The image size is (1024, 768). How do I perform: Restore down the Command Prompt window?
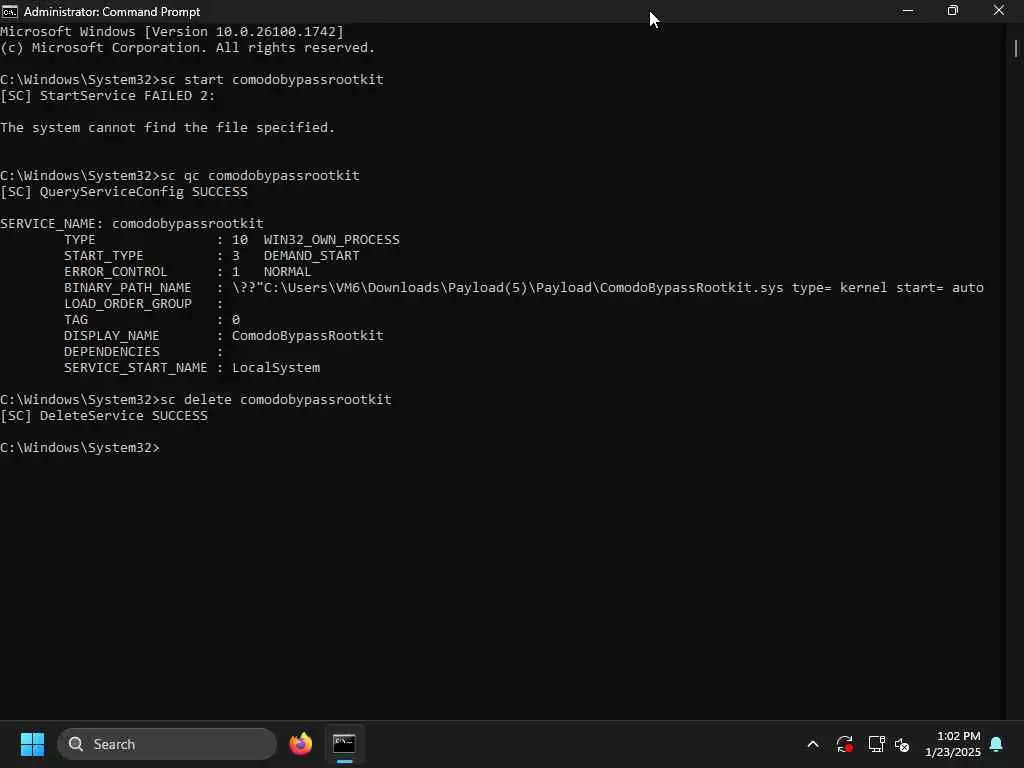953,11
